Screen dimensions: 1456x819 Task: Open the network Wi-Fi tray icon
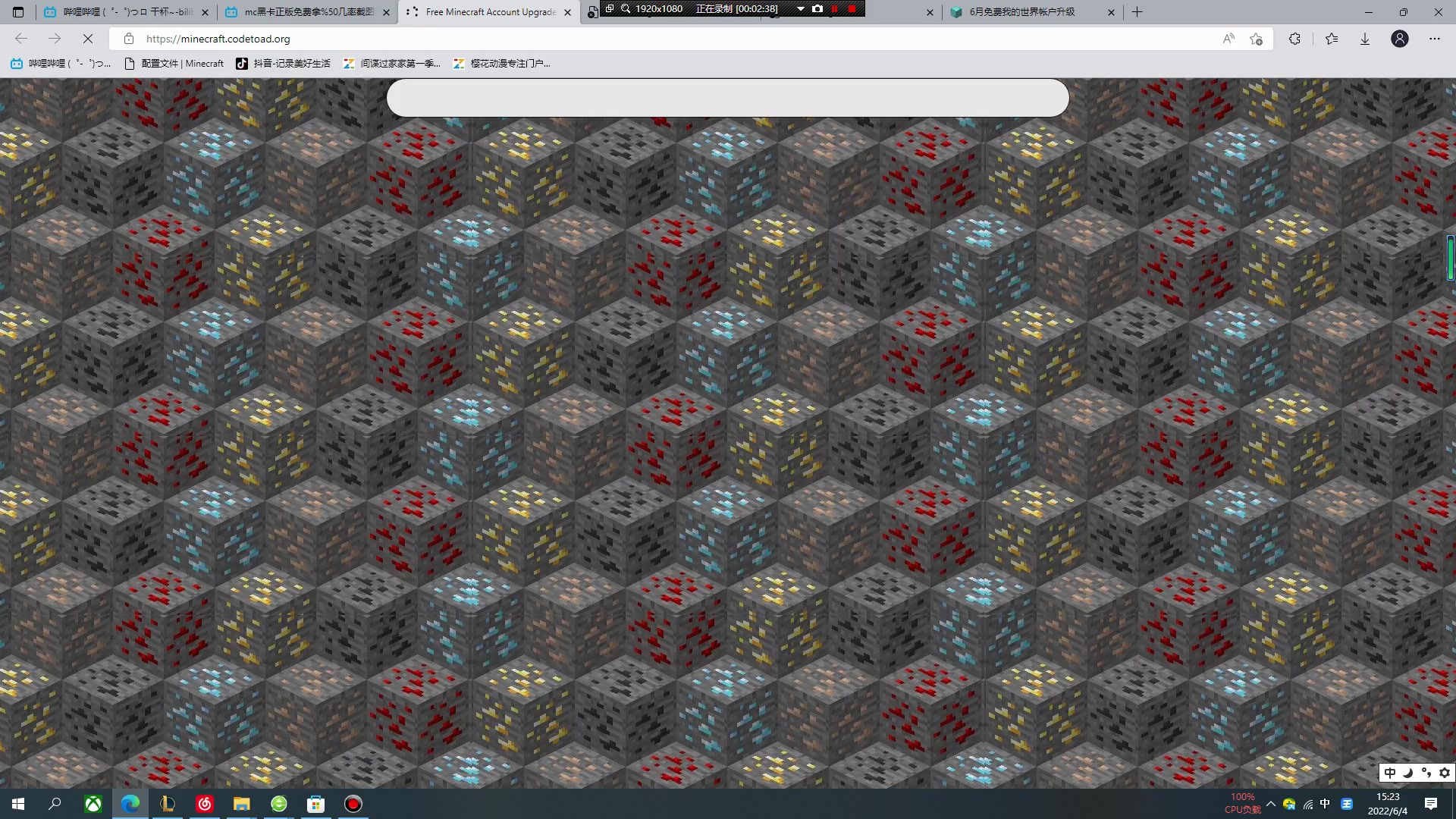pyautogui.click(x=1308, y=804)
